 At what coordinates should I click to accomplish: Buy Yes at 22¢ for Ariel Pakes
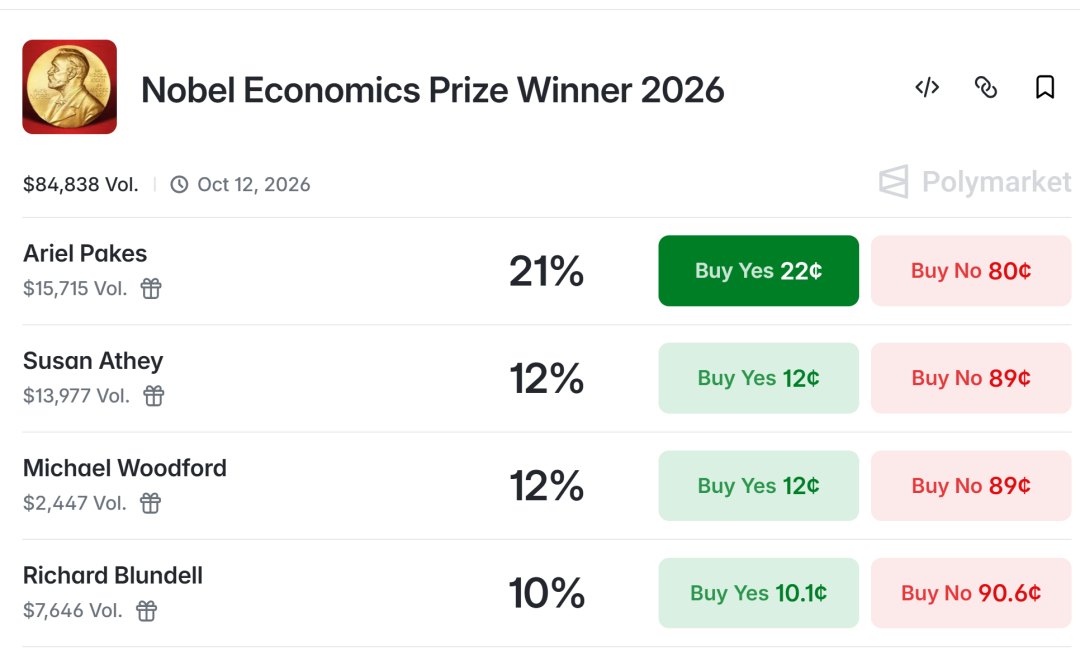click(758, 271)
